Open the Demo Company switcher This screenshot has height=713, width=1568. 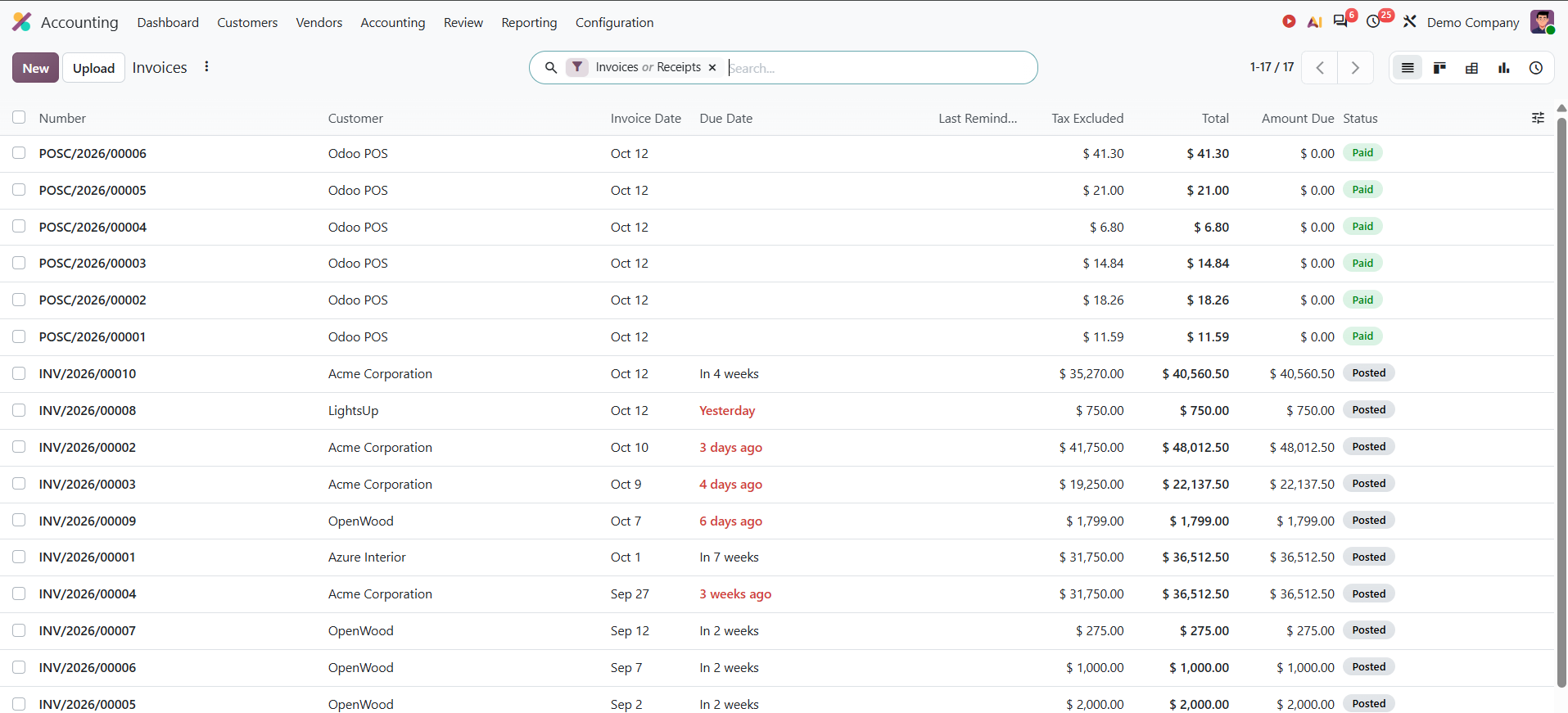[x=1473, y=22]
